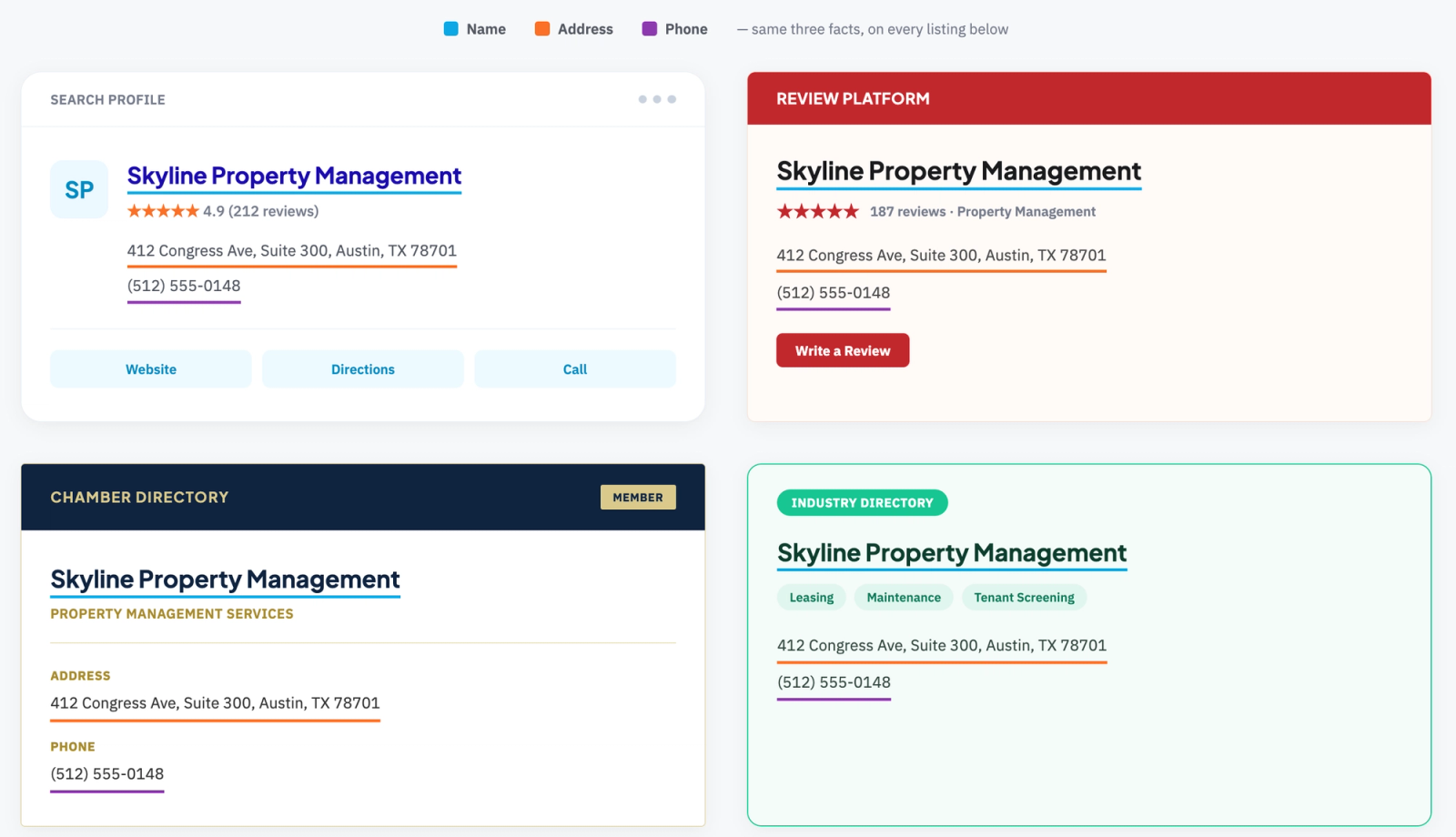Viewport: 1456px width, 837px height.
Task: Click 'same three facts, on every listing below' caption
Action: 880,29
